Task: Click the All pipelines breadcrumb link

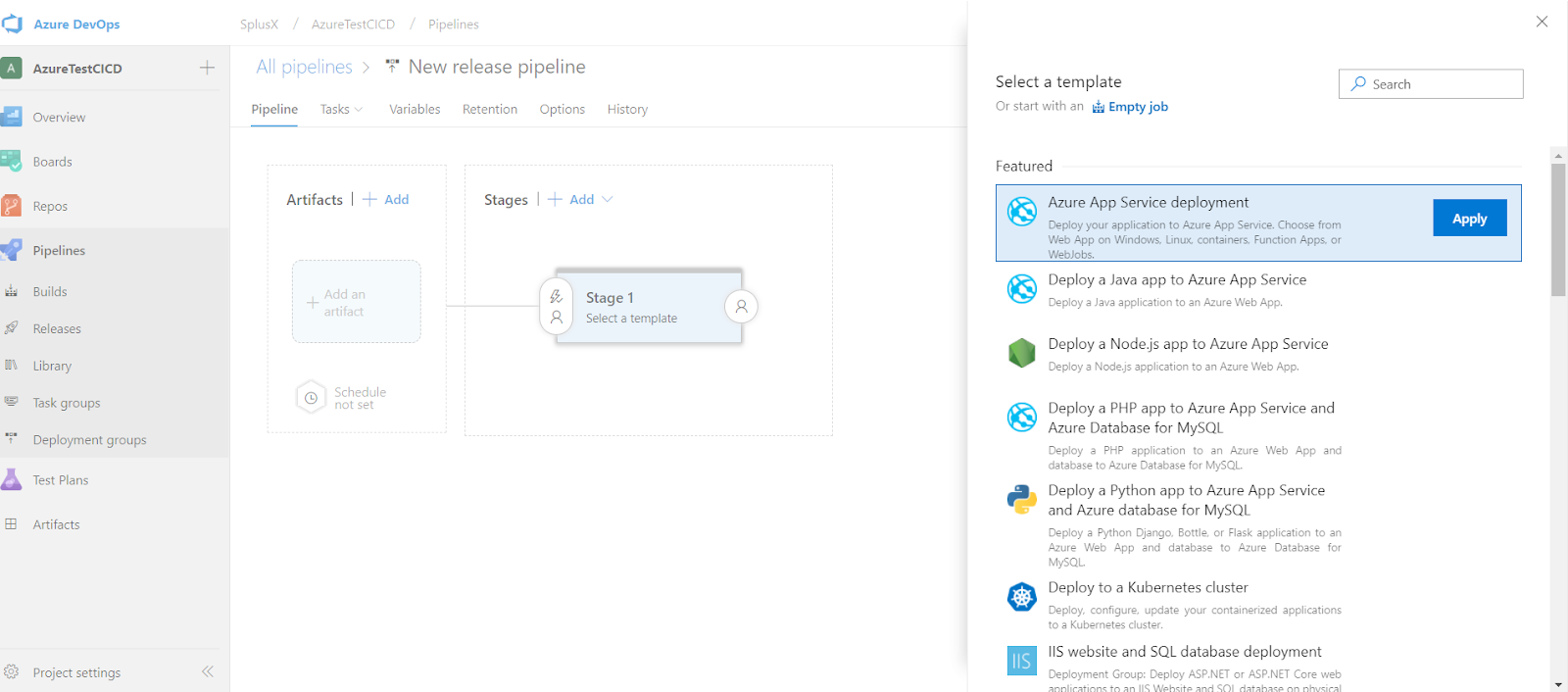Action: tap(304, 67)
